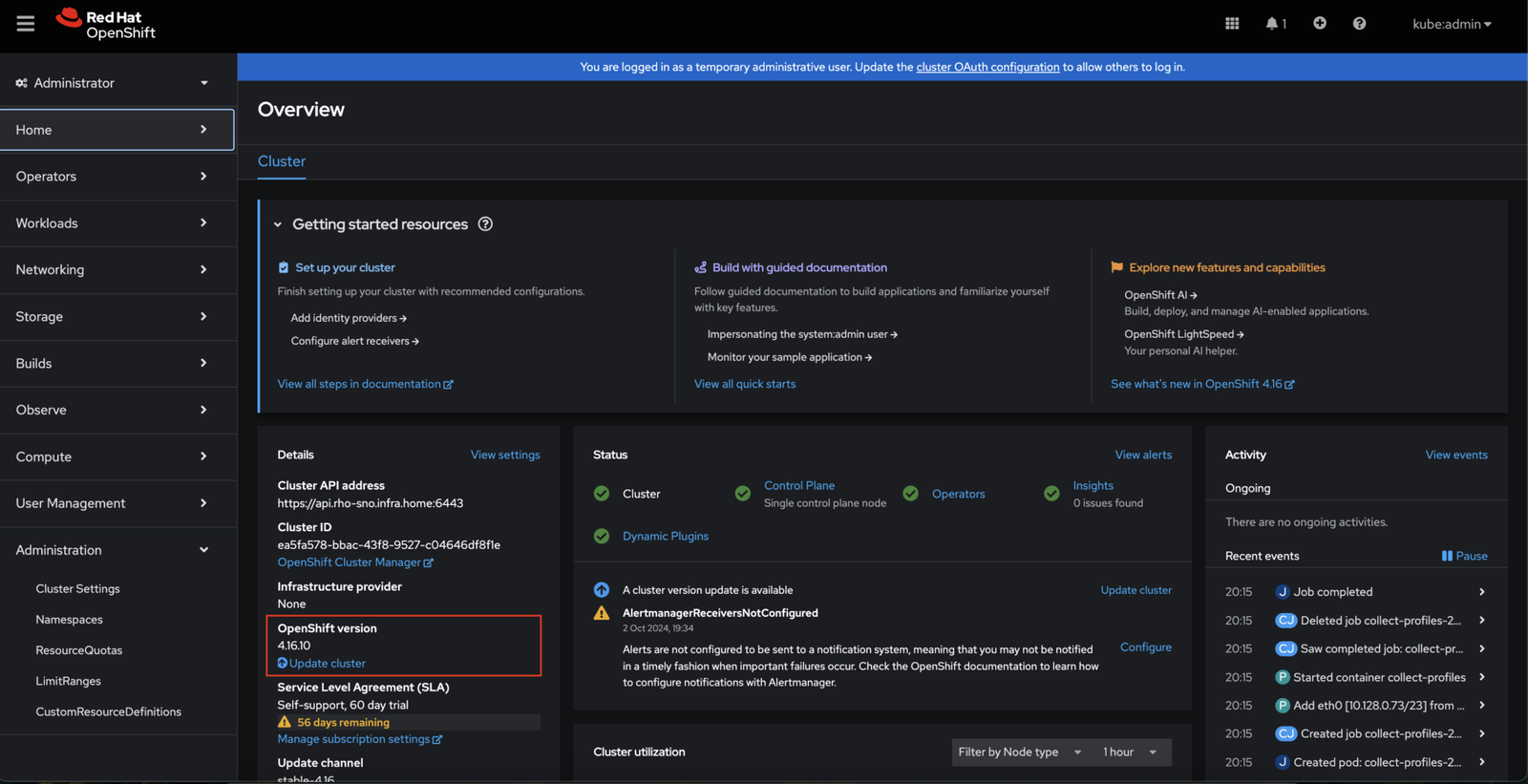Open Cluster Settings in the sidebar

tap(78, 589)
